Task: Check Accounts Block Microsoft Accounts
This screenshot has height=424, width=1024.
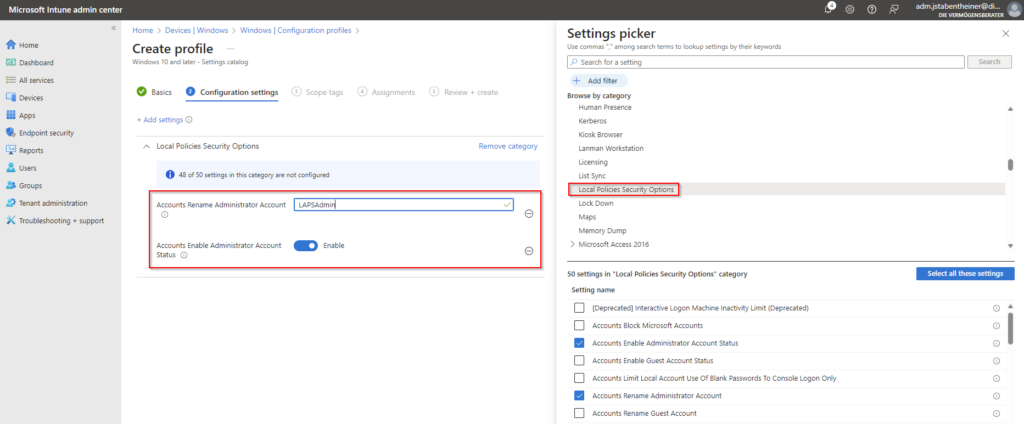Action: click(x=579, y=325)
